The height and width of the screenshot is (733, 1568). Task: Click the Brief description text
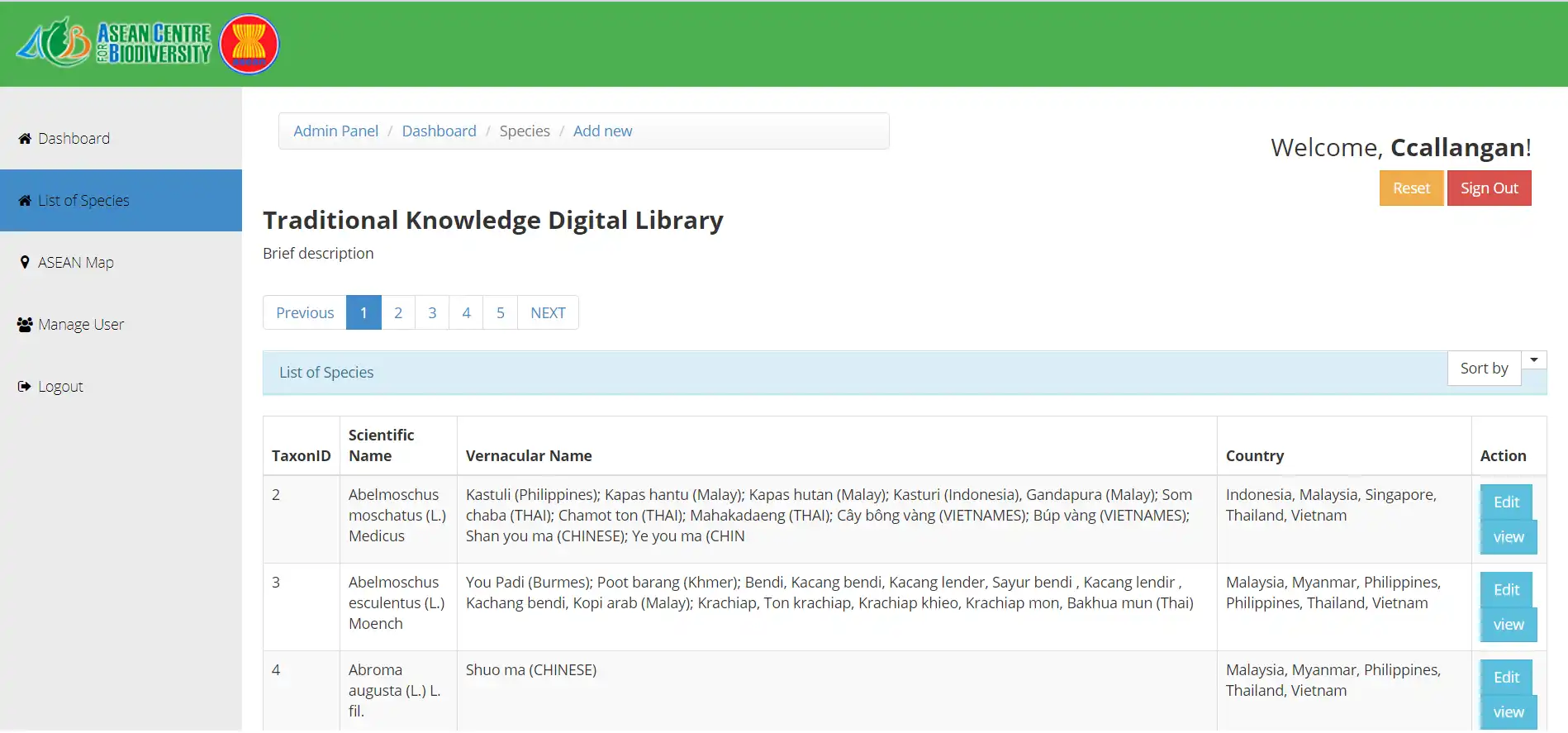(318, 253)
